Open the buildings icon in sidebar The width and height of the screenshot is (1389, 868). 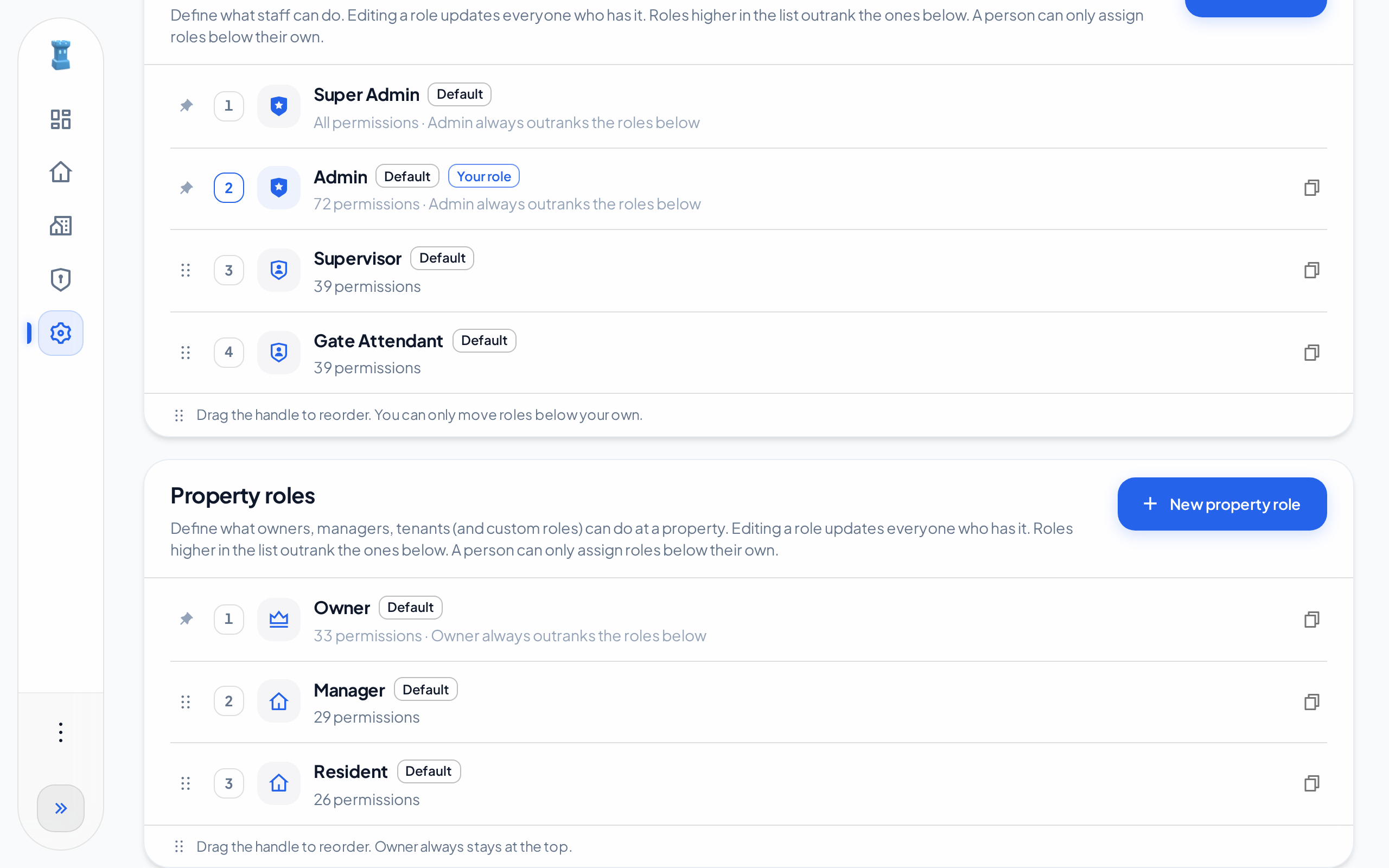60,226
